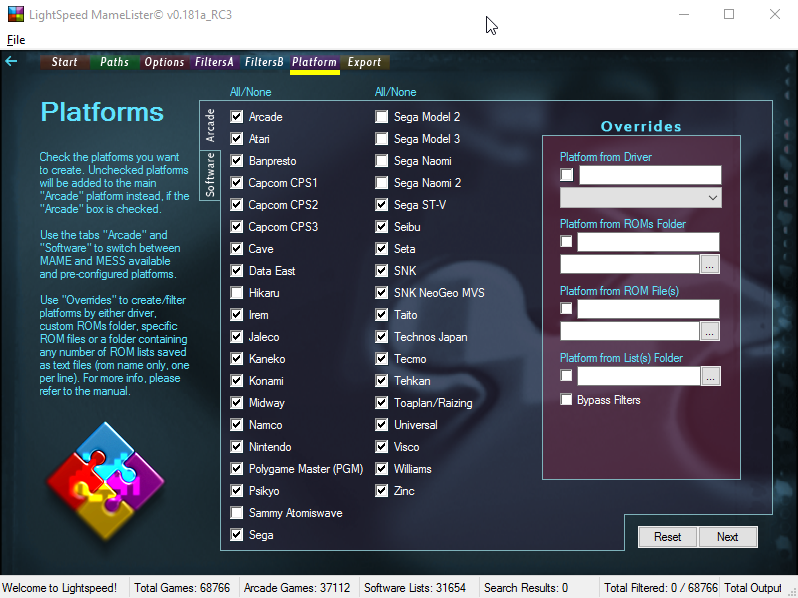Toggle the Banpresto checkbox
798x598 pixels.
pos(237,160)
